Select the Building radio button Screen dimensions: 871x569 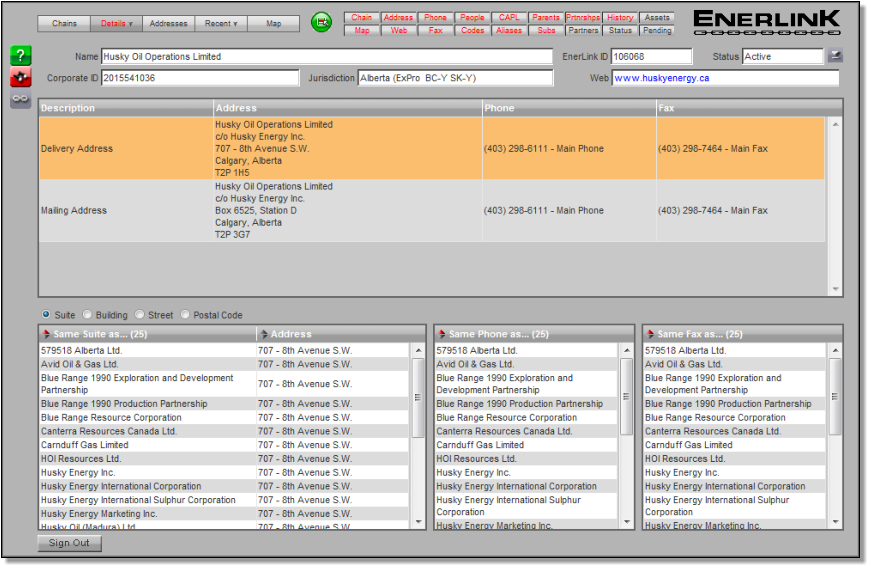(87, 315)
